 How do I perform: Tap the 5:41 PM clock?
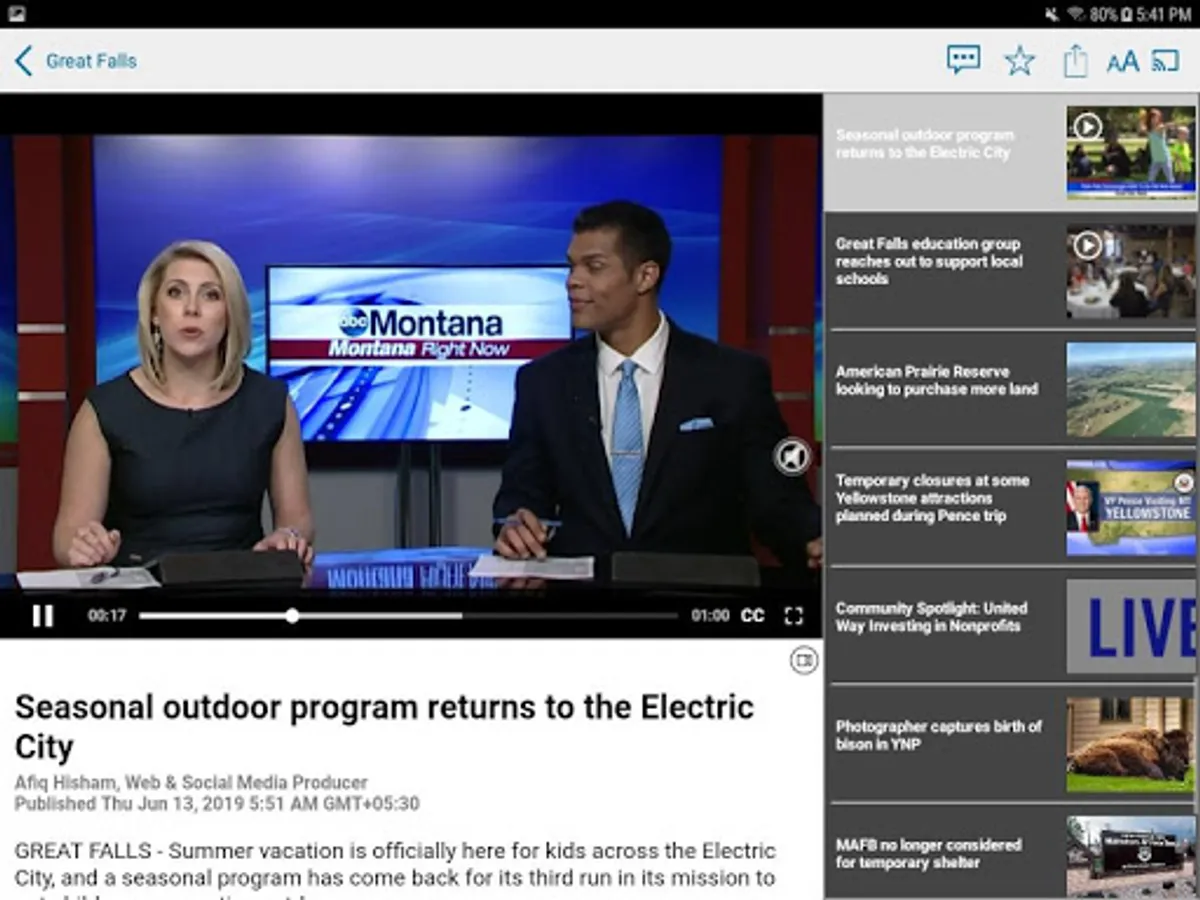pos(1164,14)
